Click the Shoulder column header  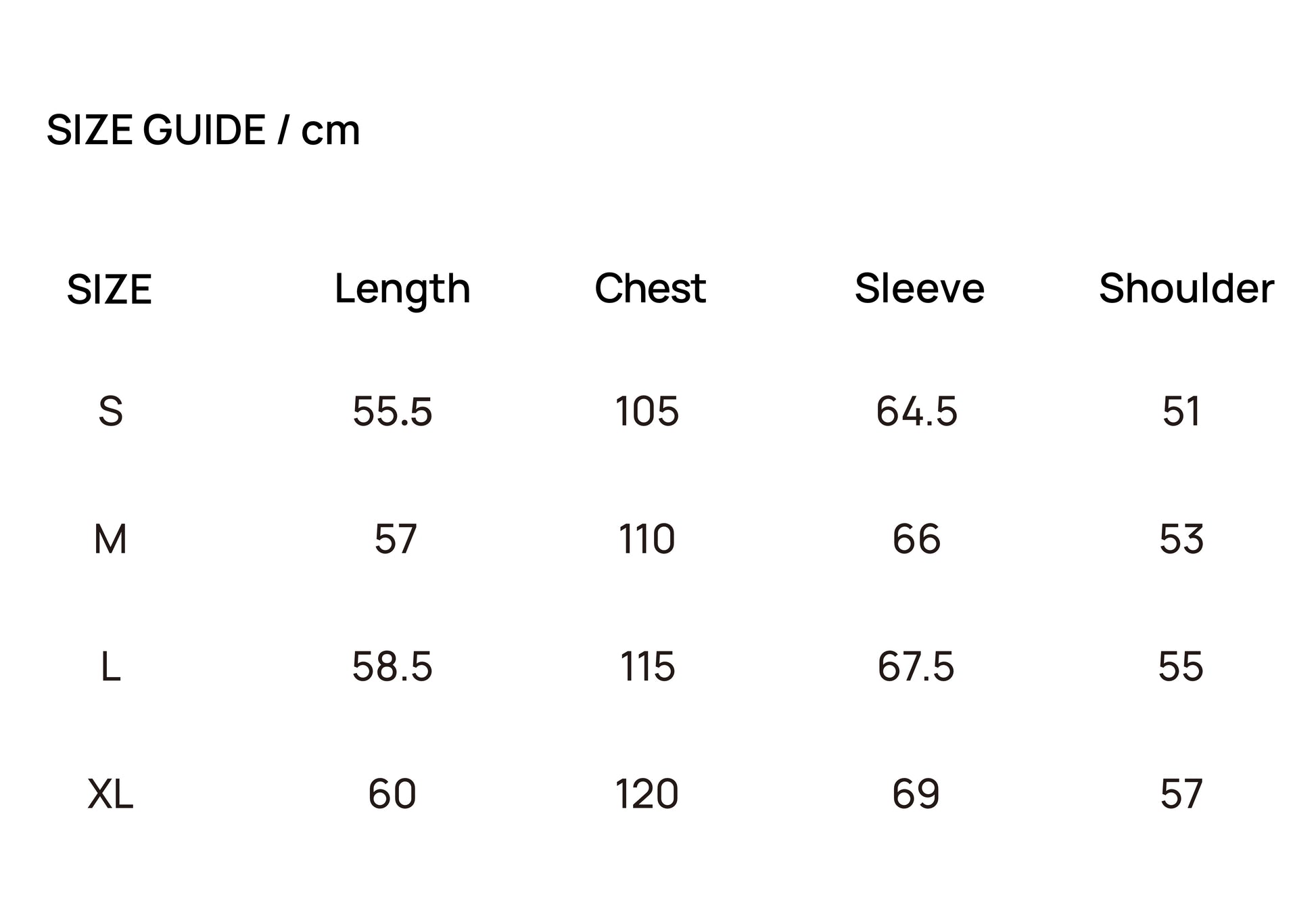pyautogui.click(x=1186, y=289)
